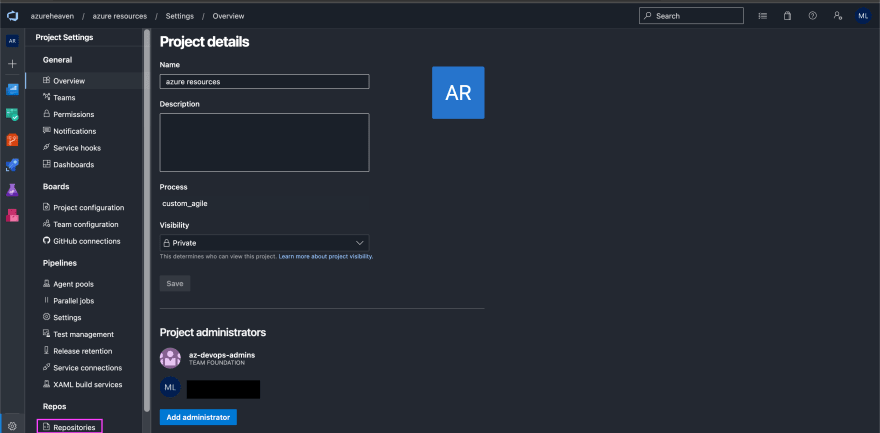This screenshot has height=433, width=880.
Task: Open Artifacts pink icon in left rail
Action: point(12,215)
